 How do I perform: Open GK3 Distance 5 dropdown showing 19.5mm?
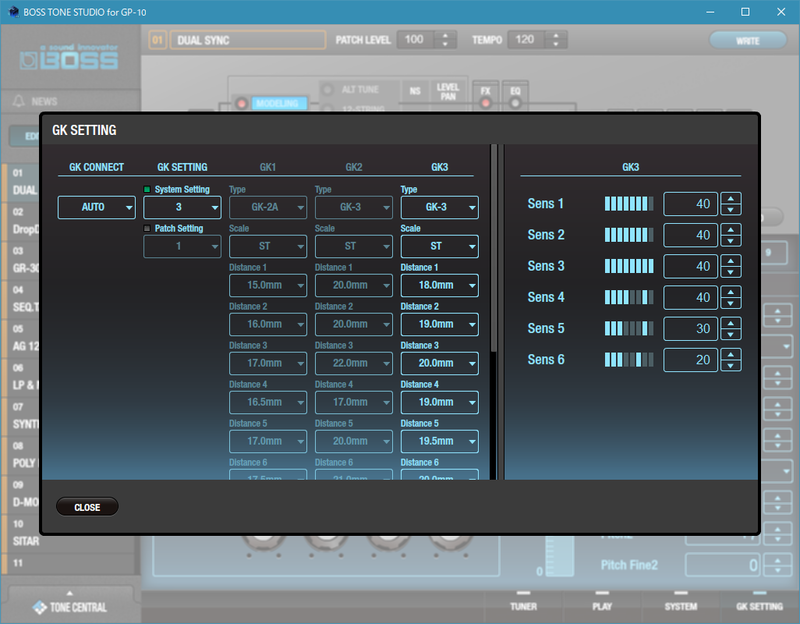coord(439,441)
